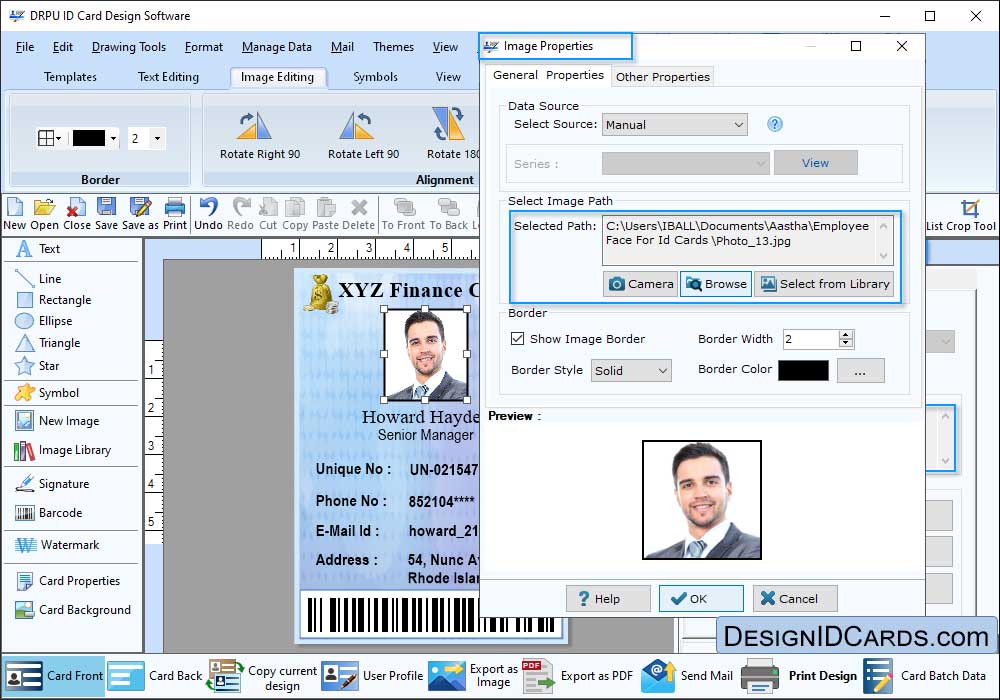The height and width of the screenshot is (700, 1000).
Task: Click the Rotate Left 90 icon
Action: pyautogui.click(x=358, y=126)
